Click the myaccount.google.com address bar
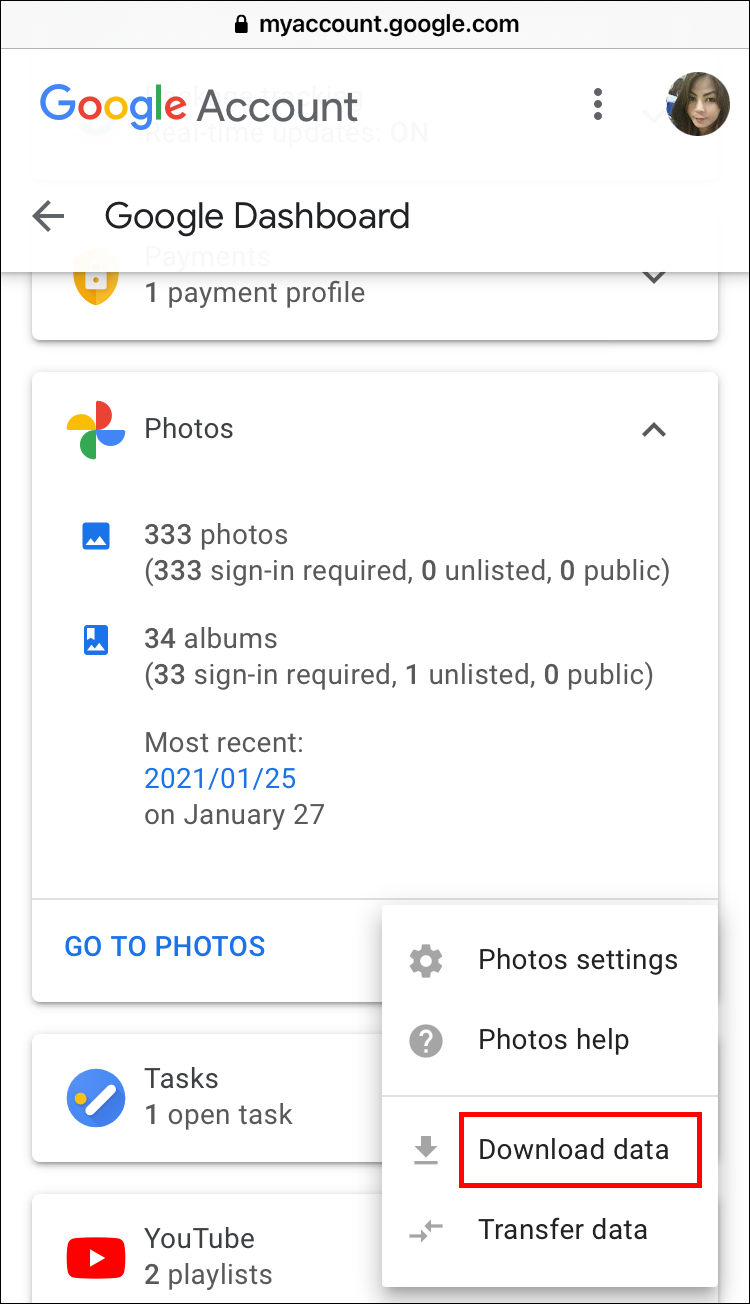The height and width of the screenshot is (1304, 750). tap(375, 24)
